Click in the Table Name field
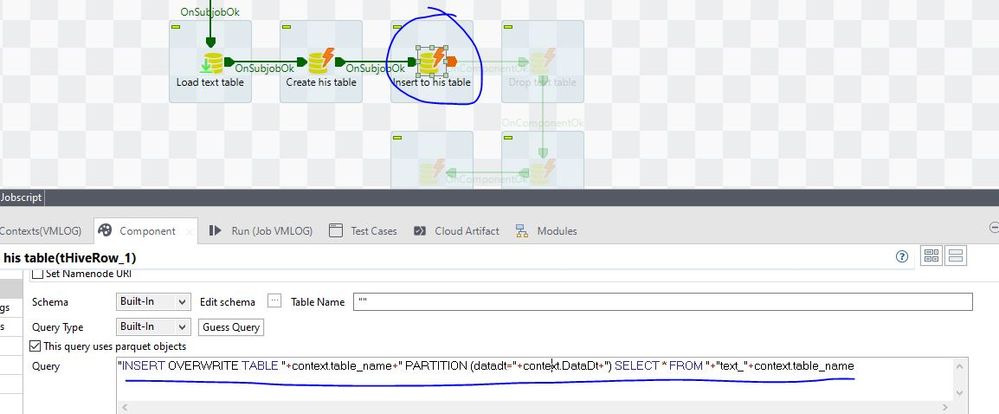 663,302
